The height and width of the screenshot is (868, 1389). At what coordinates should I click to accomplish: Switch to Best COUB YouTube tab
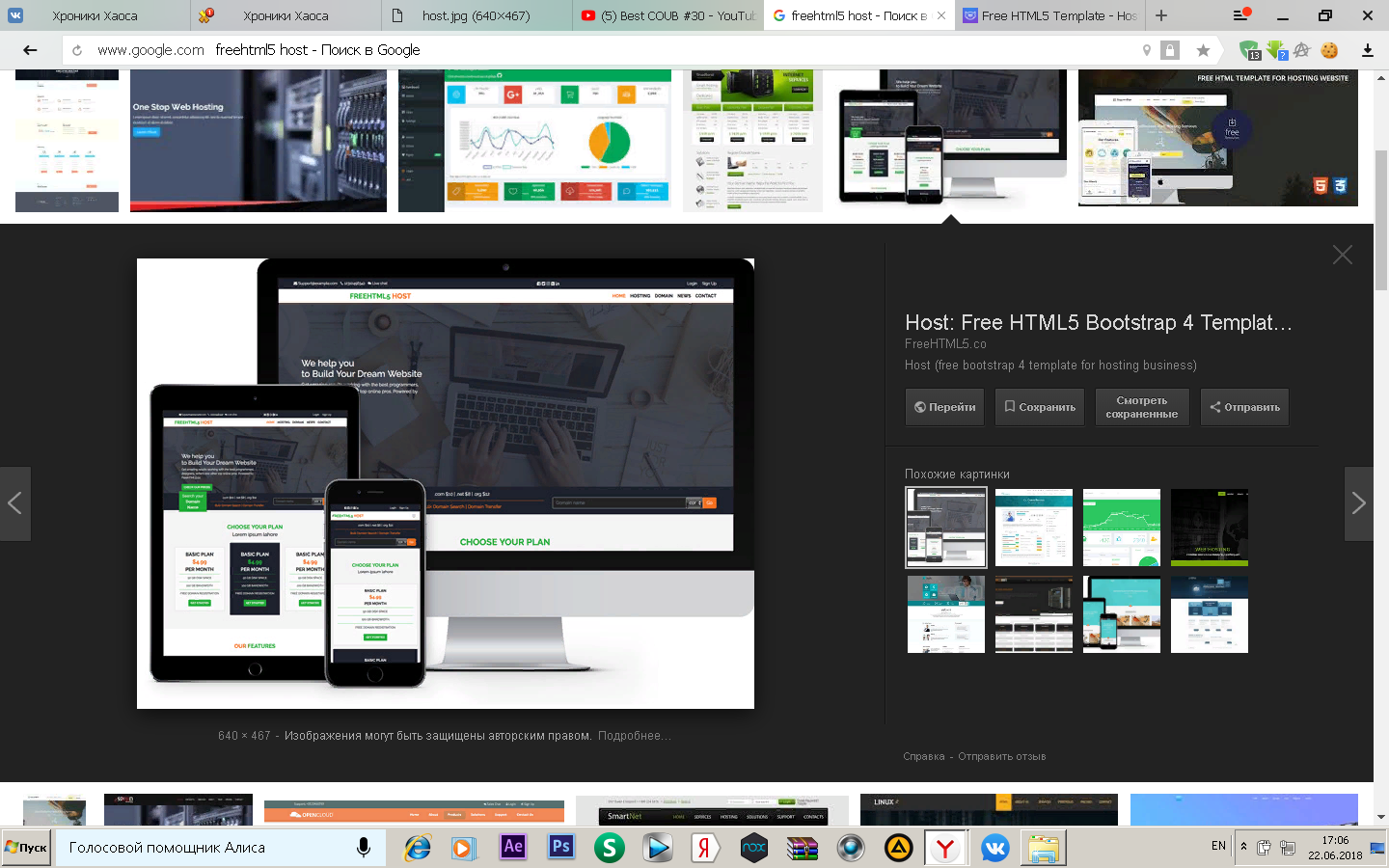click(x=667, y=15)
